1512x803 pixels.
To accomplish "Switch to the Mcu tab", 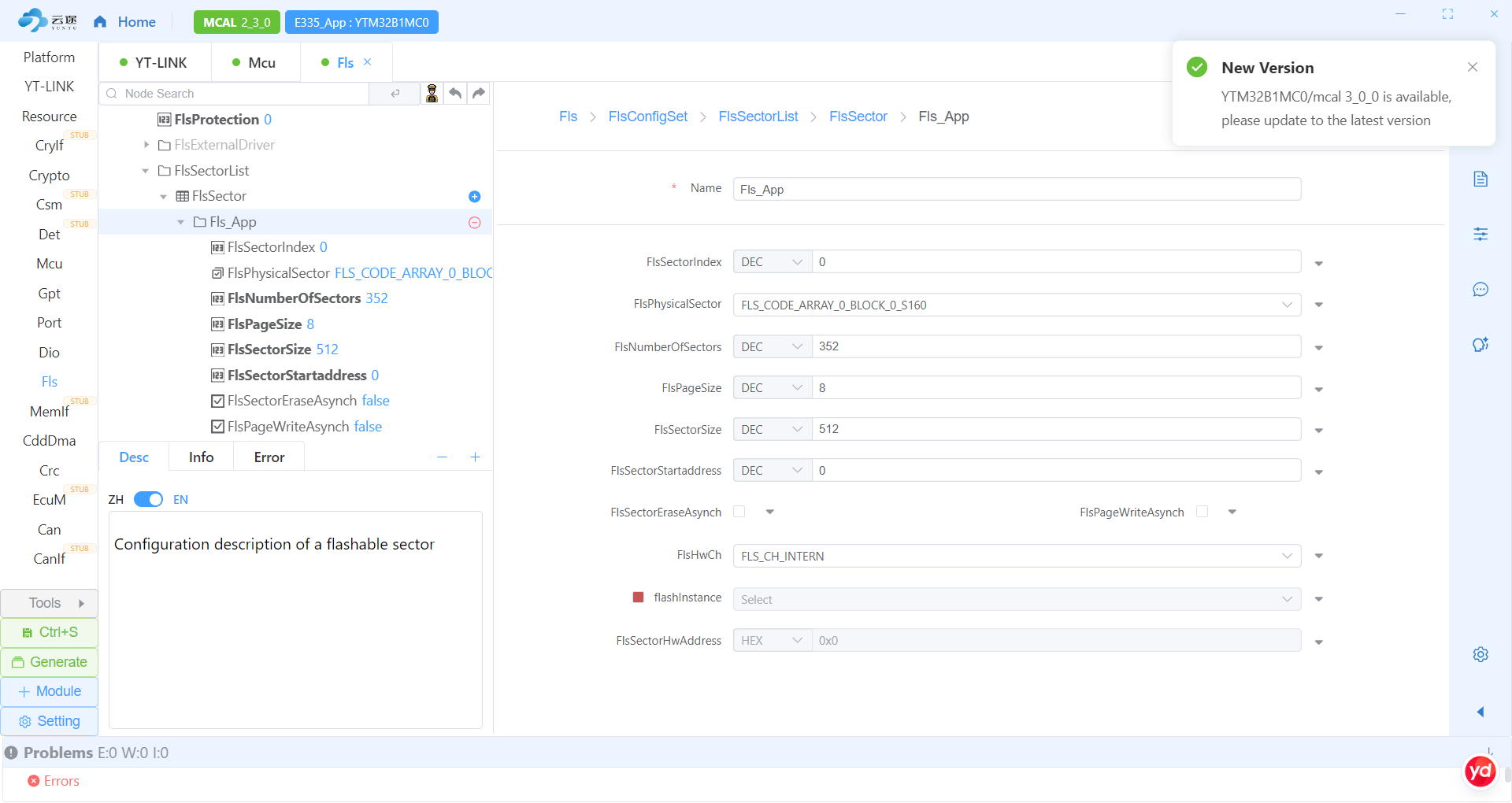I will [255, 62].
